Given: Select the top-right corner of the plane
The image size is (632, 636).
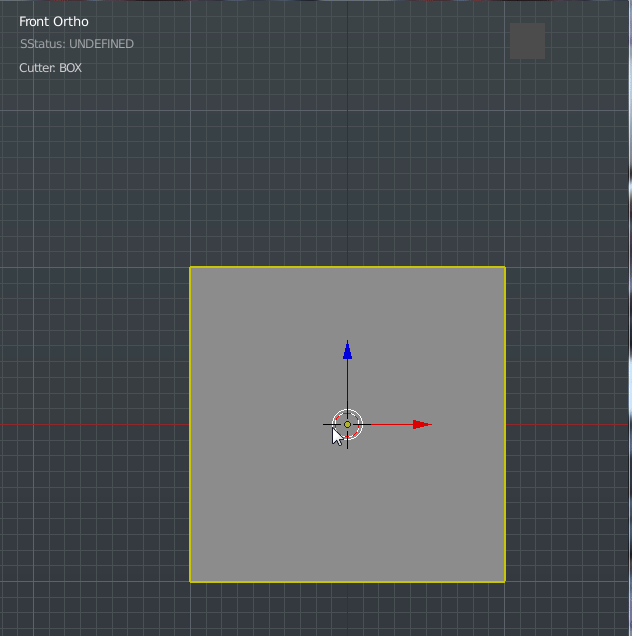Looking at the screenshot, I should point(505,267).
